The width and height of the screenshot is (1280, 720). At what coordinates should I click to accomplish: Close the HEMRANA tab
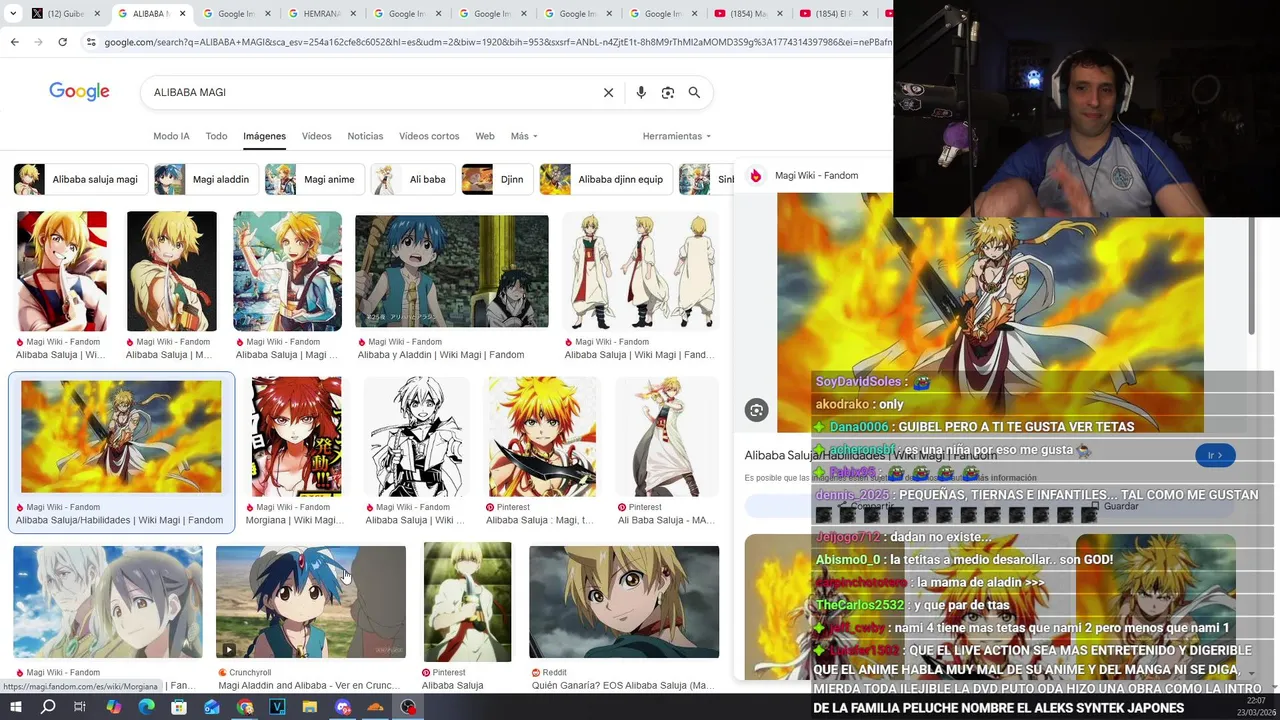click(353, 14)
